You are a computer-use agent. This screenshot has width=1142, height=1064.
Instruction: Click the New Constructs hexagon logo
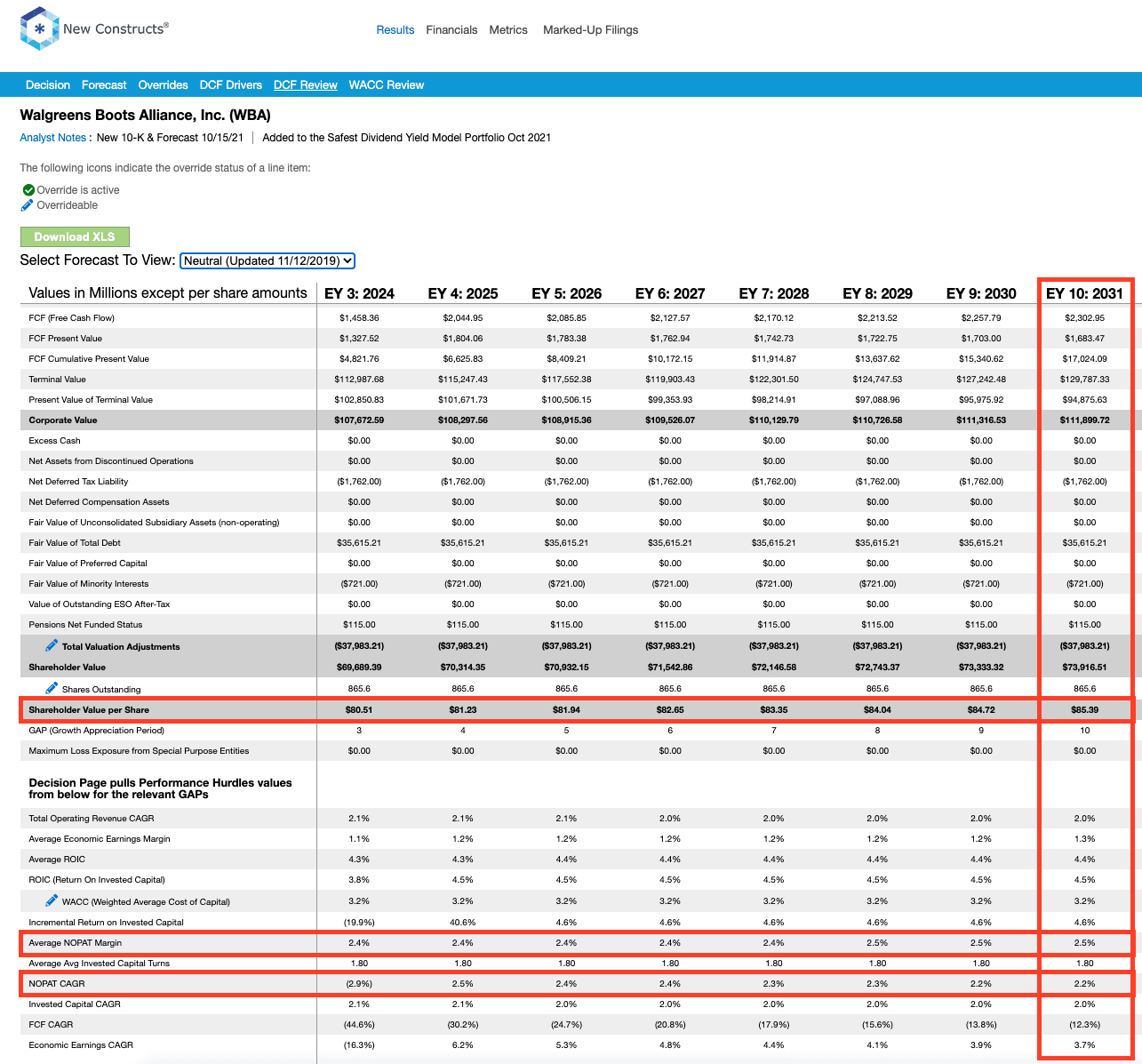(39, 29)
